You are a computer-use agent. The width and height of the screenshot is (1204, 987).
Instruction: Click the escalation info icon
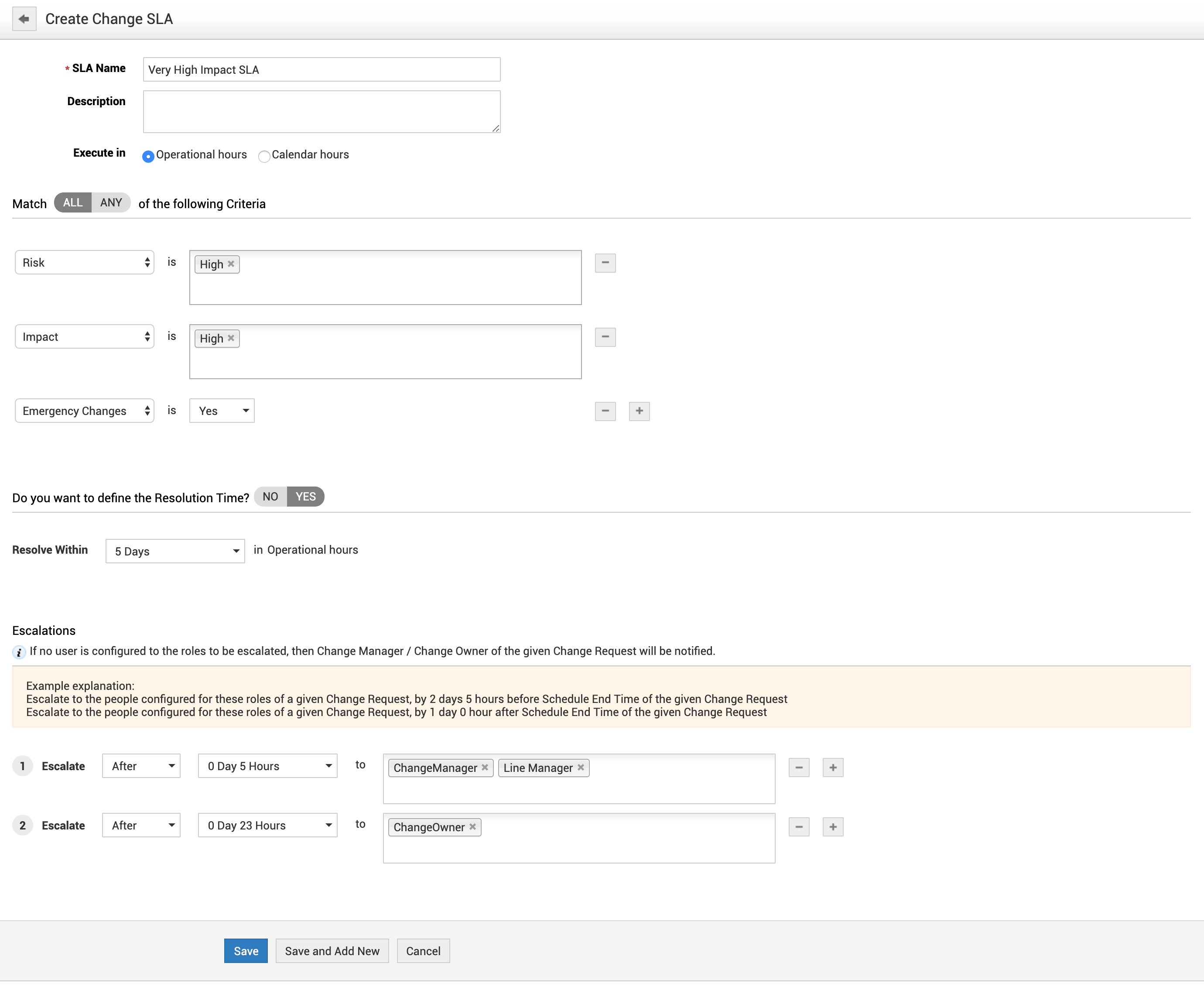pos(19,652)
